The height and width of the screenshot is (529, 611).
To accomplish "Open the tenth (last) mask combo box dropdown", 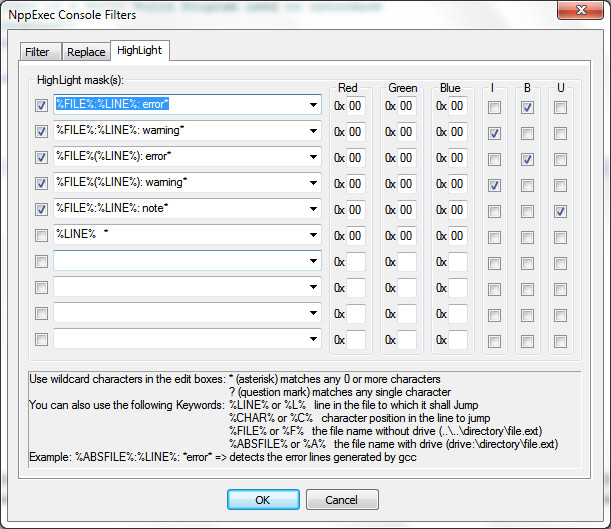I will (x=313, y=339).
